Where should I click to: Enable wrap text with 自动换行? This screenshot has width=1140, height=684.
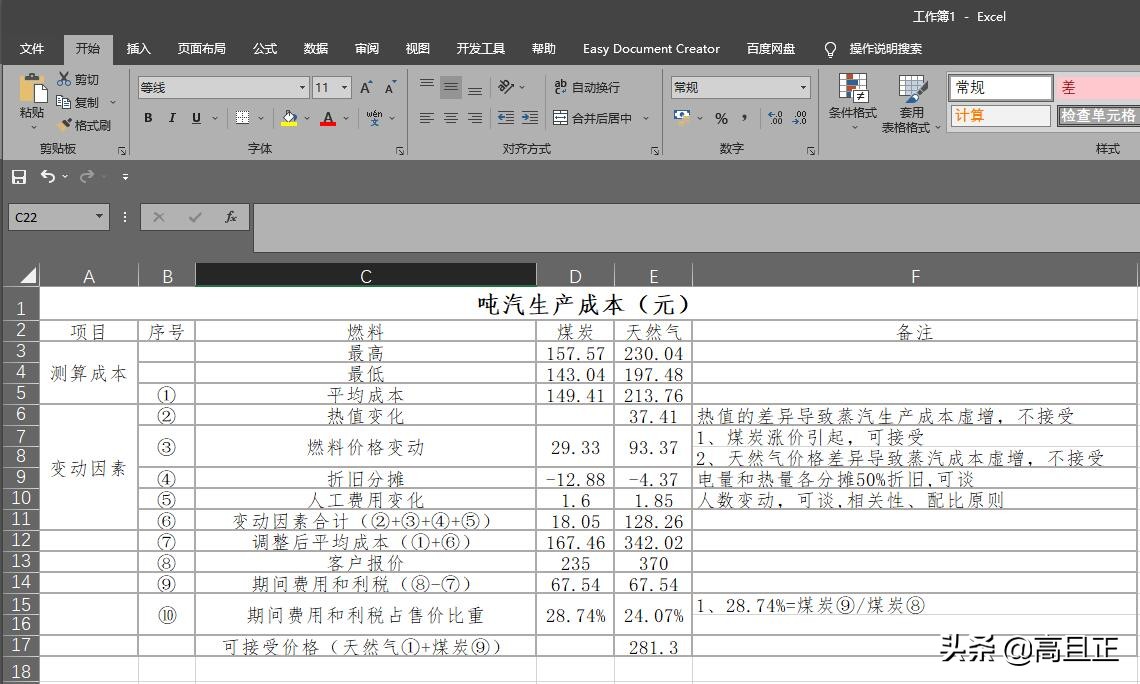point(587,87)
